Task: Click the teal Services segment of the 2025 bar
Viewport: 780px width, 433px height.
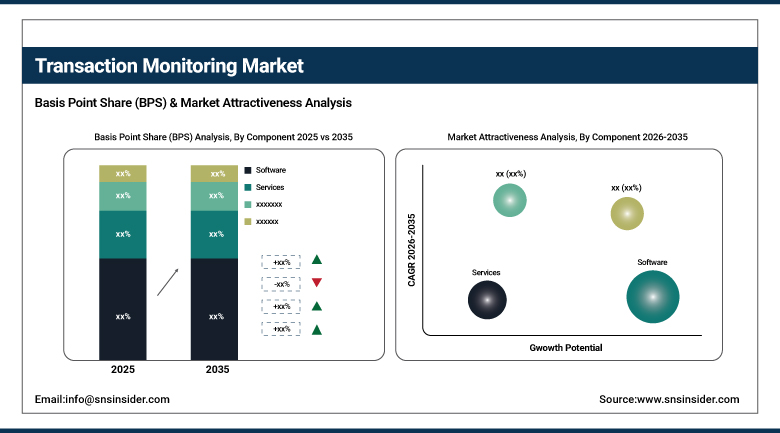Action: click(x=123, y=234)
